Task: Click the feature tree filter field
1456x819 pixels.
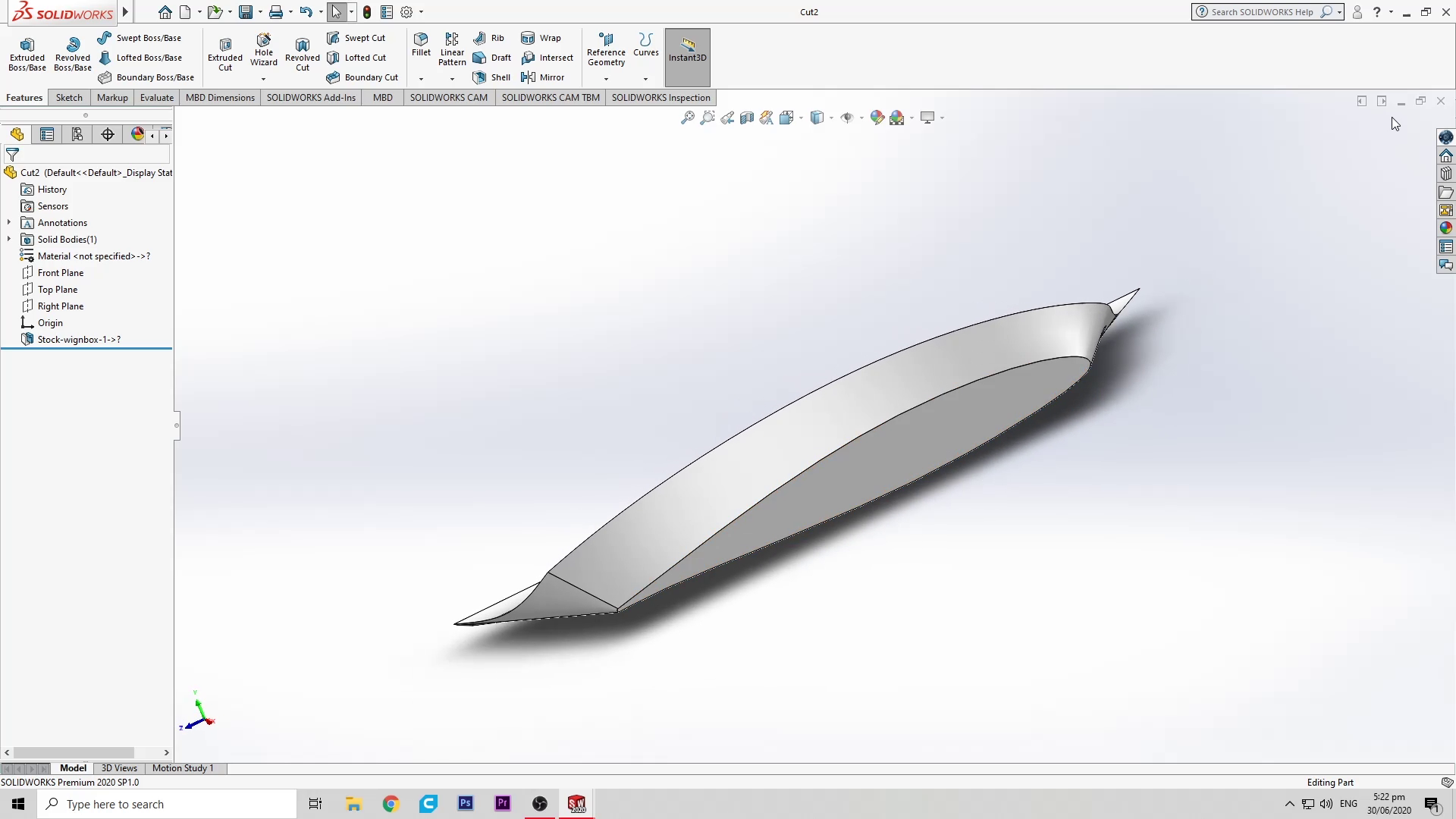Action: [86, 155]
